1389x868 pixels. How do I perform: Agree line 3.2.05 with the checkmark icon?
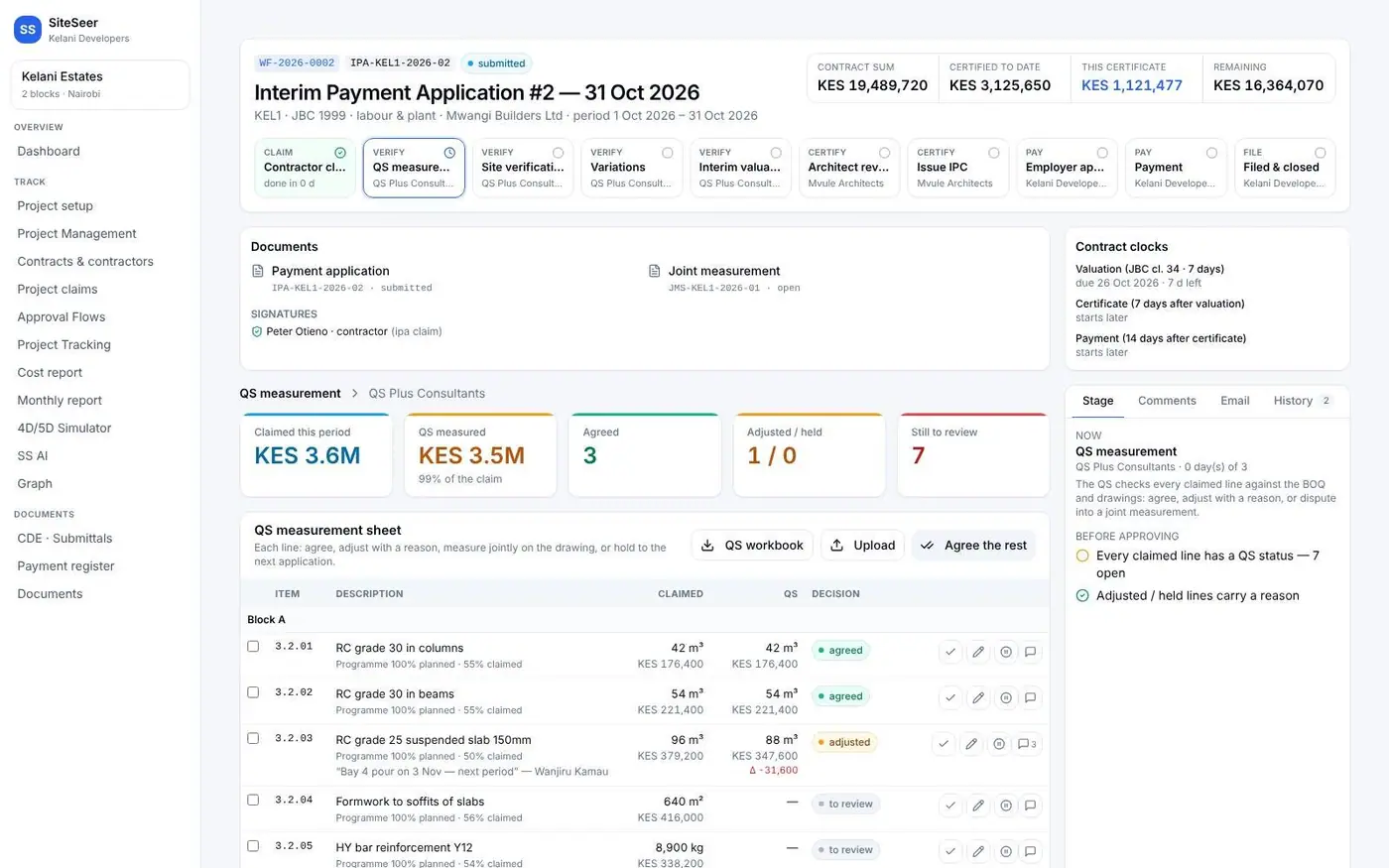click(x=950, y=851)
